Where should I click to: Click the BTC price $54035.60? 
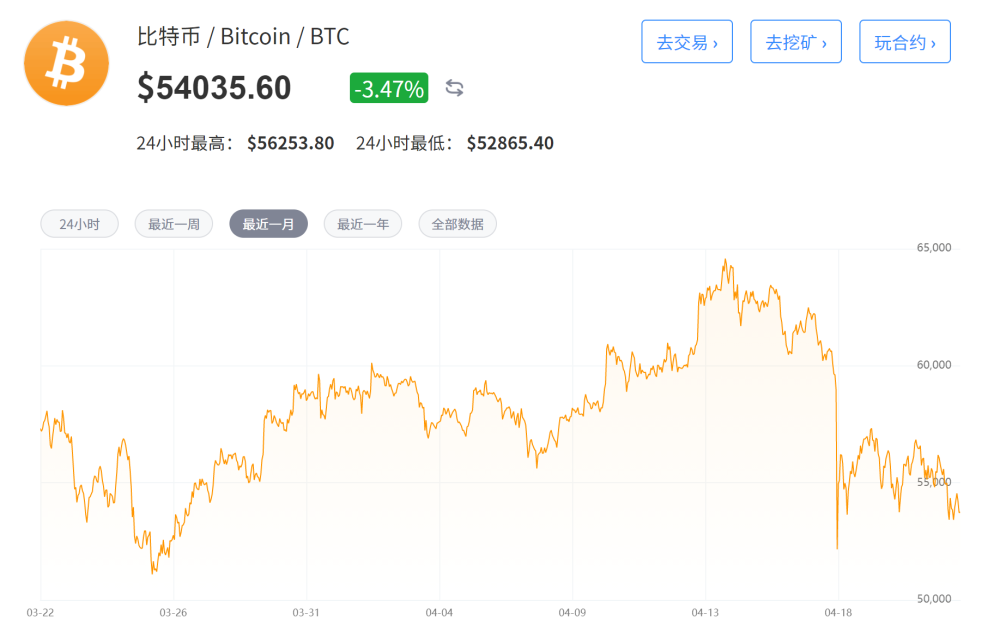215,88
